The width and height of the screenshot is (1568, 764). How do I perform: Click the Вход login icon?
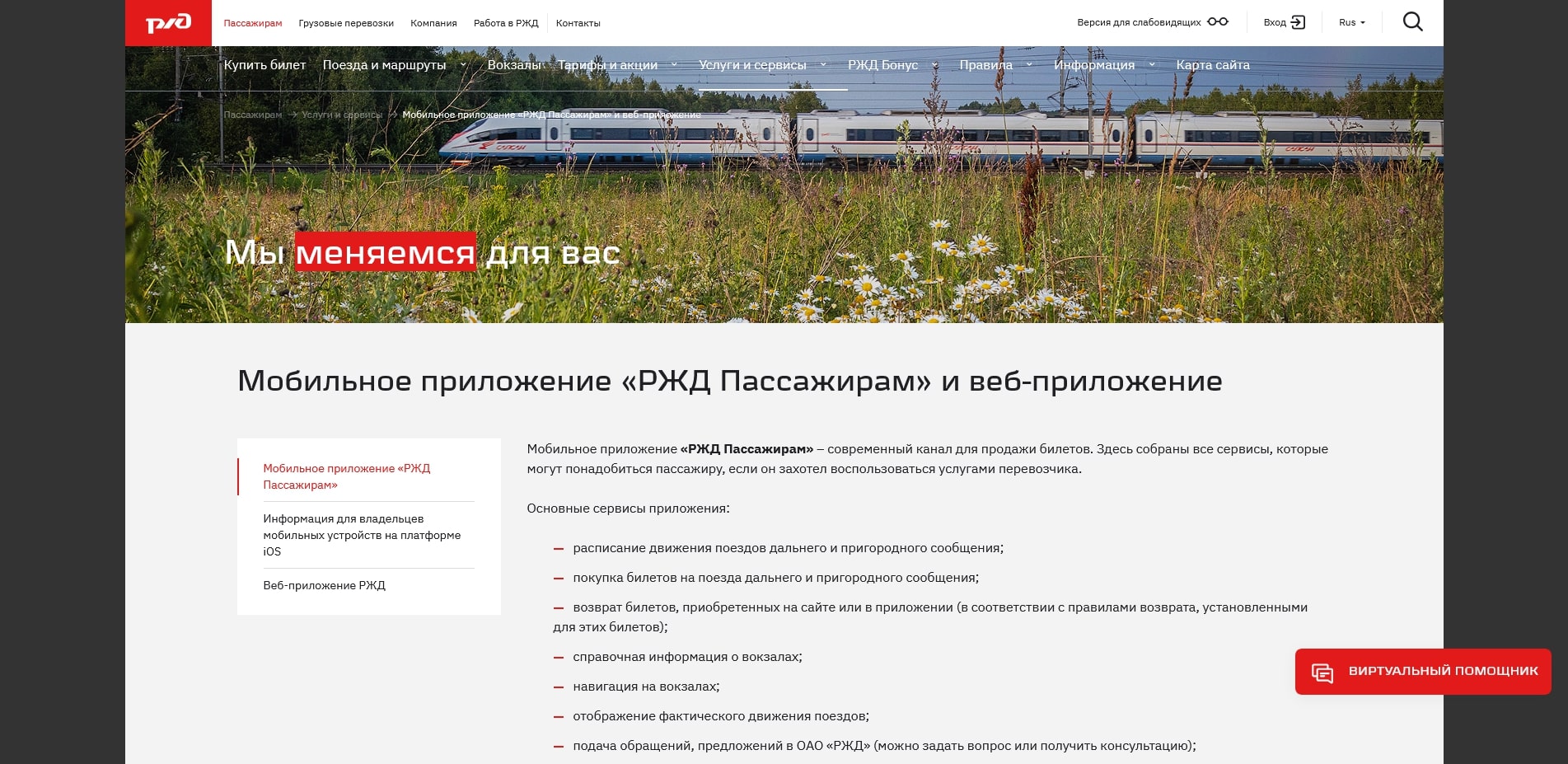(x=1299, y=22)
